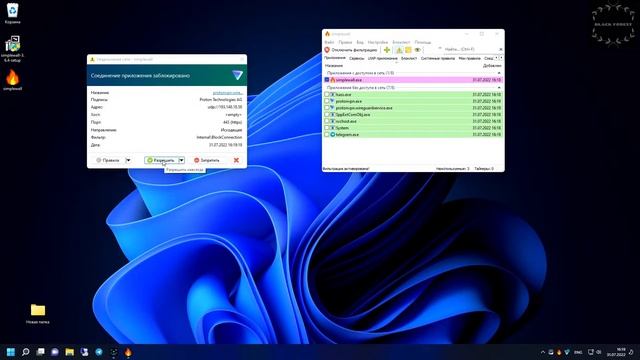Check the protonvpn.exe checkbox
This screenshot has height=360, width=640.
(327, 101)
